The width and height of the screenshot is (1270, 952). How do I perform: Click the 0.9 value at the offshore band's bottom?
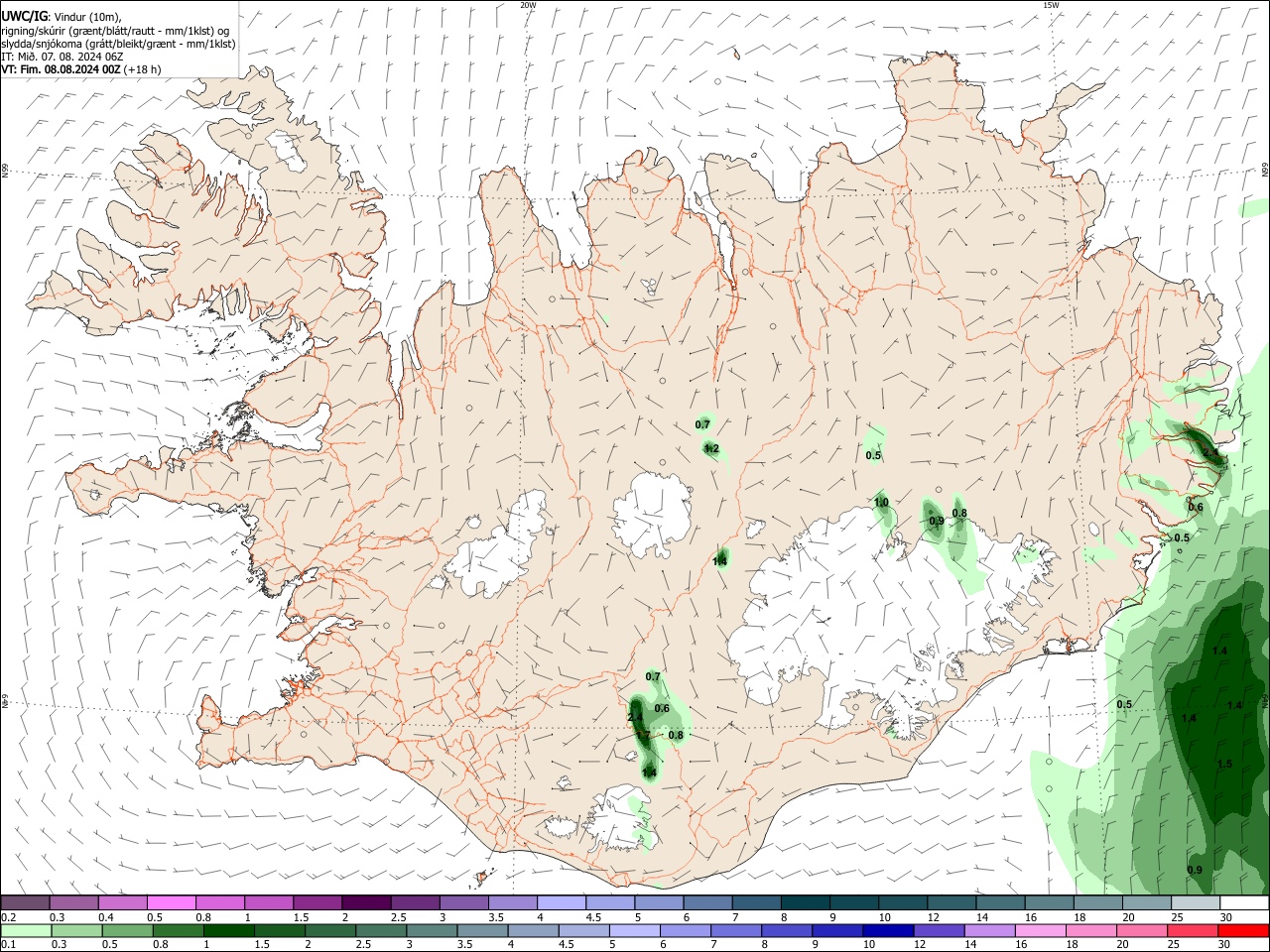[1195, 871]
